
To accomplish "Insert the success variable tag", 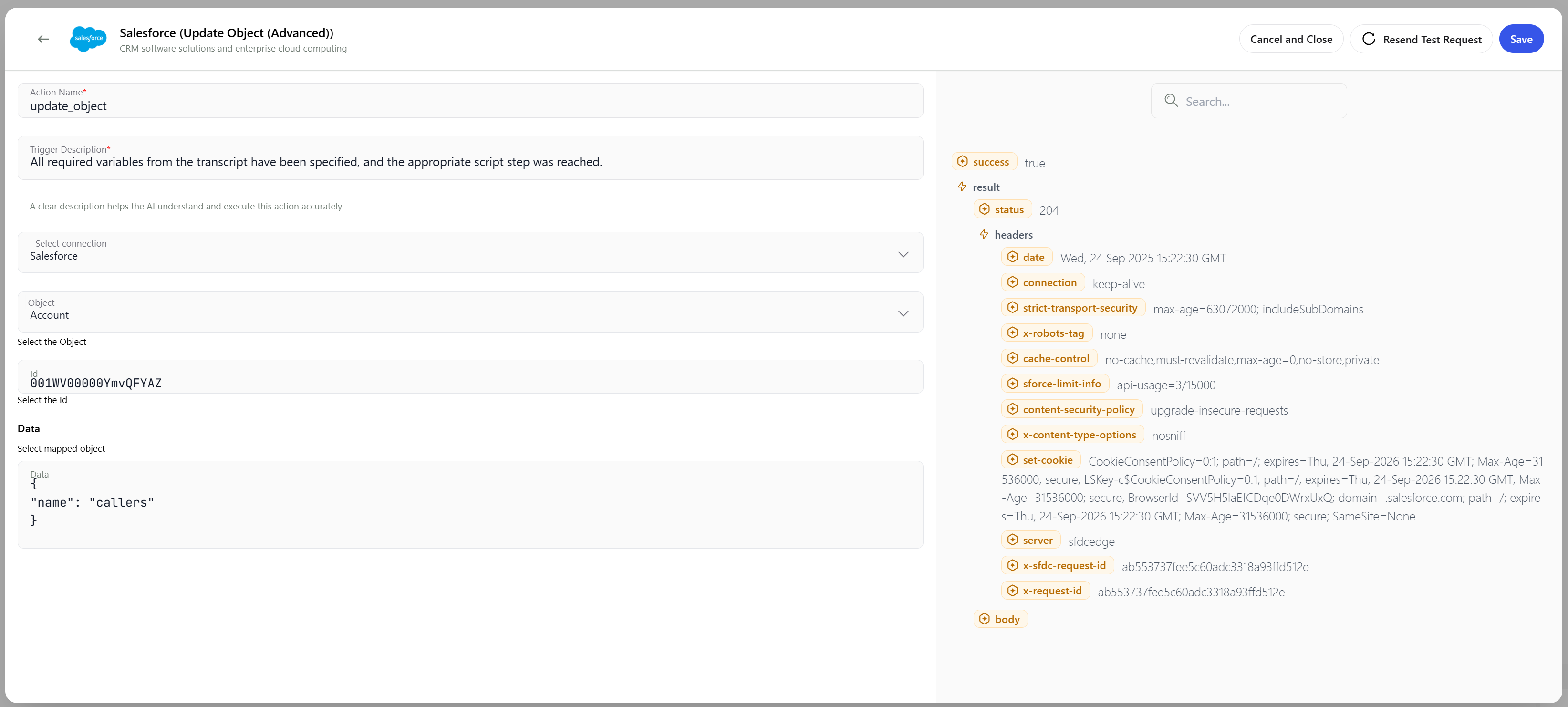I will click(x=984, y=161).
